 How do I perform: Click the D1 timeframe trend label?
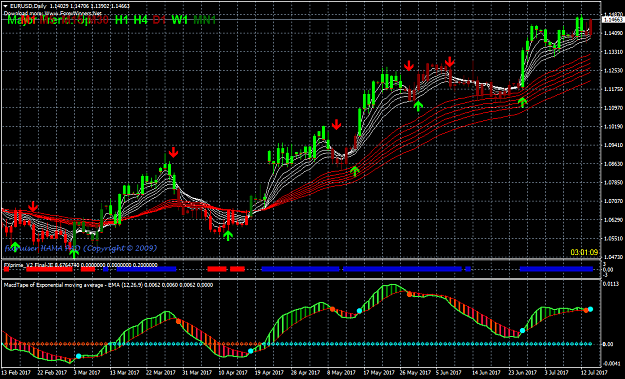click(159, 20)
